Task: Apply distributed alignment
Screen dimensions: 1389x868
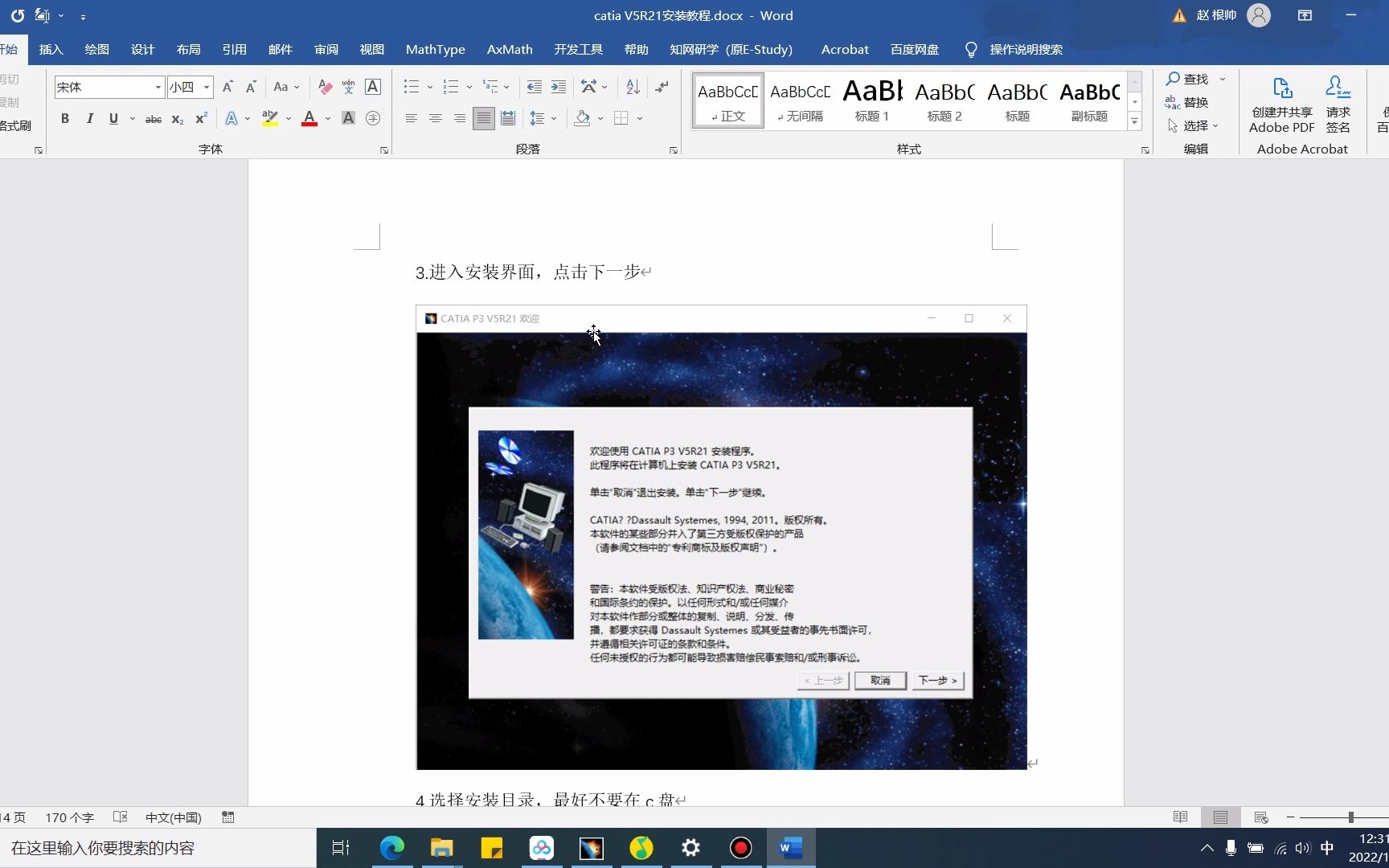Action: (508, 118)
